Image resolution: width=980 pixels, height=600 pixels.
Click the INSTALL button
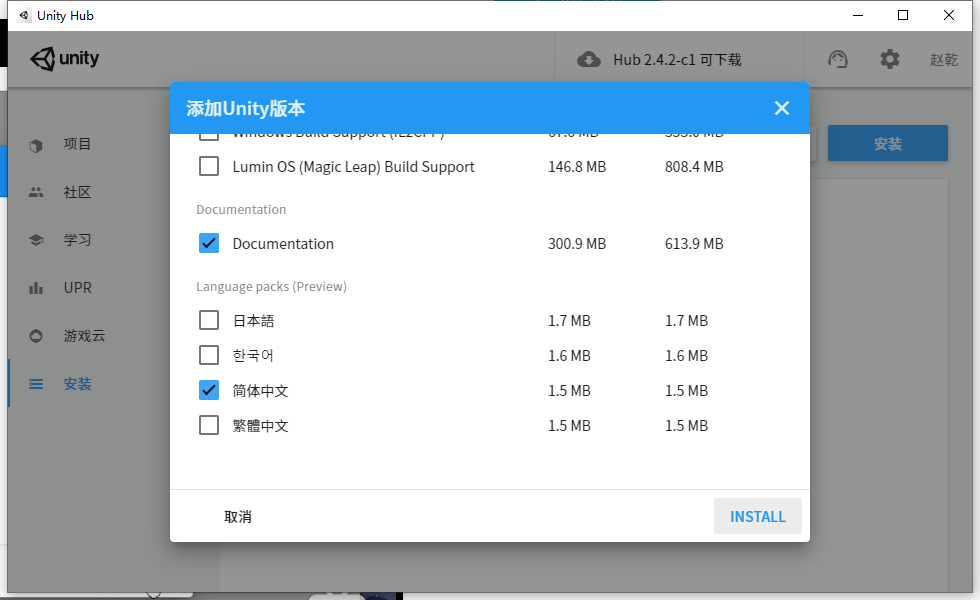[x=758, y=516]
